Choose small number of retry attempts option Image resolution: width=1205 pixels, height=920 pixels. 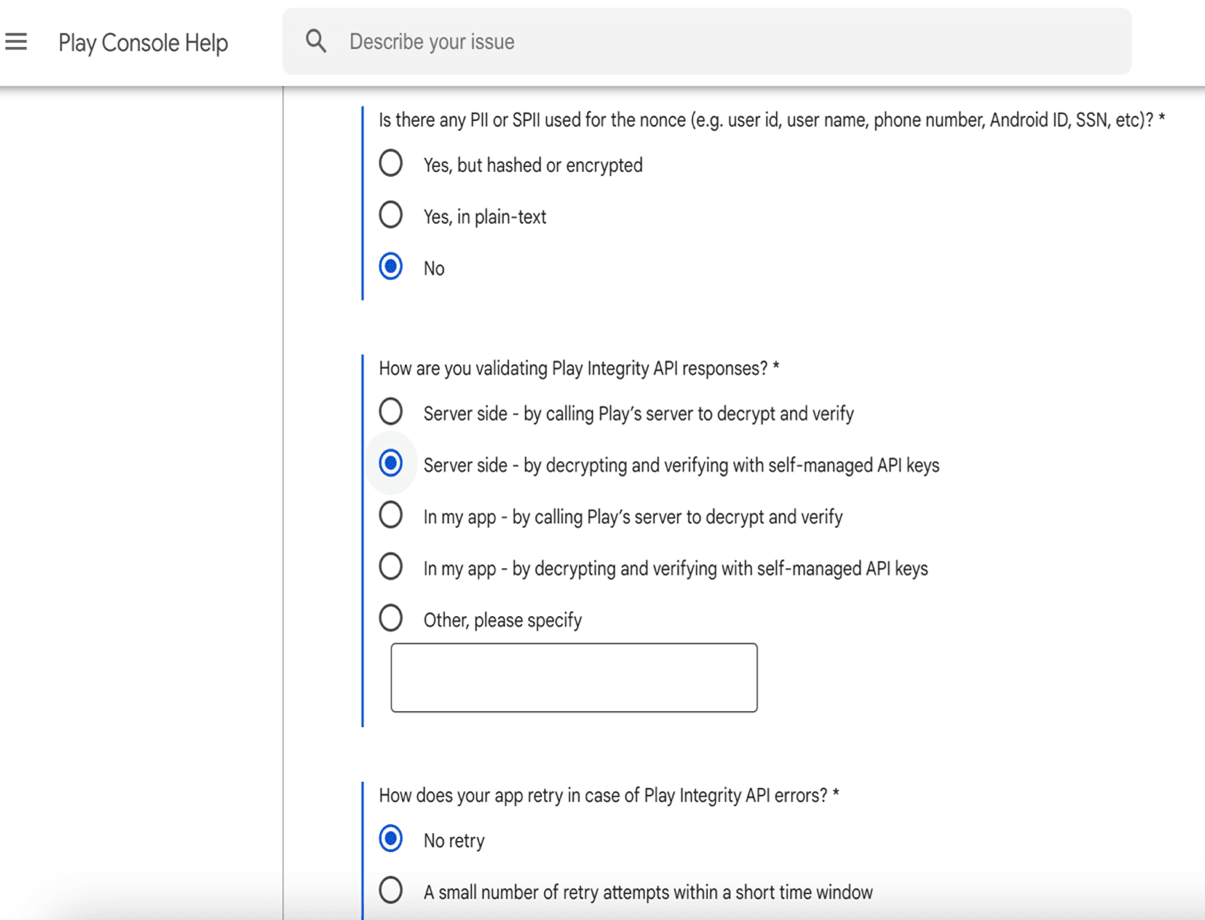[391, 891]
